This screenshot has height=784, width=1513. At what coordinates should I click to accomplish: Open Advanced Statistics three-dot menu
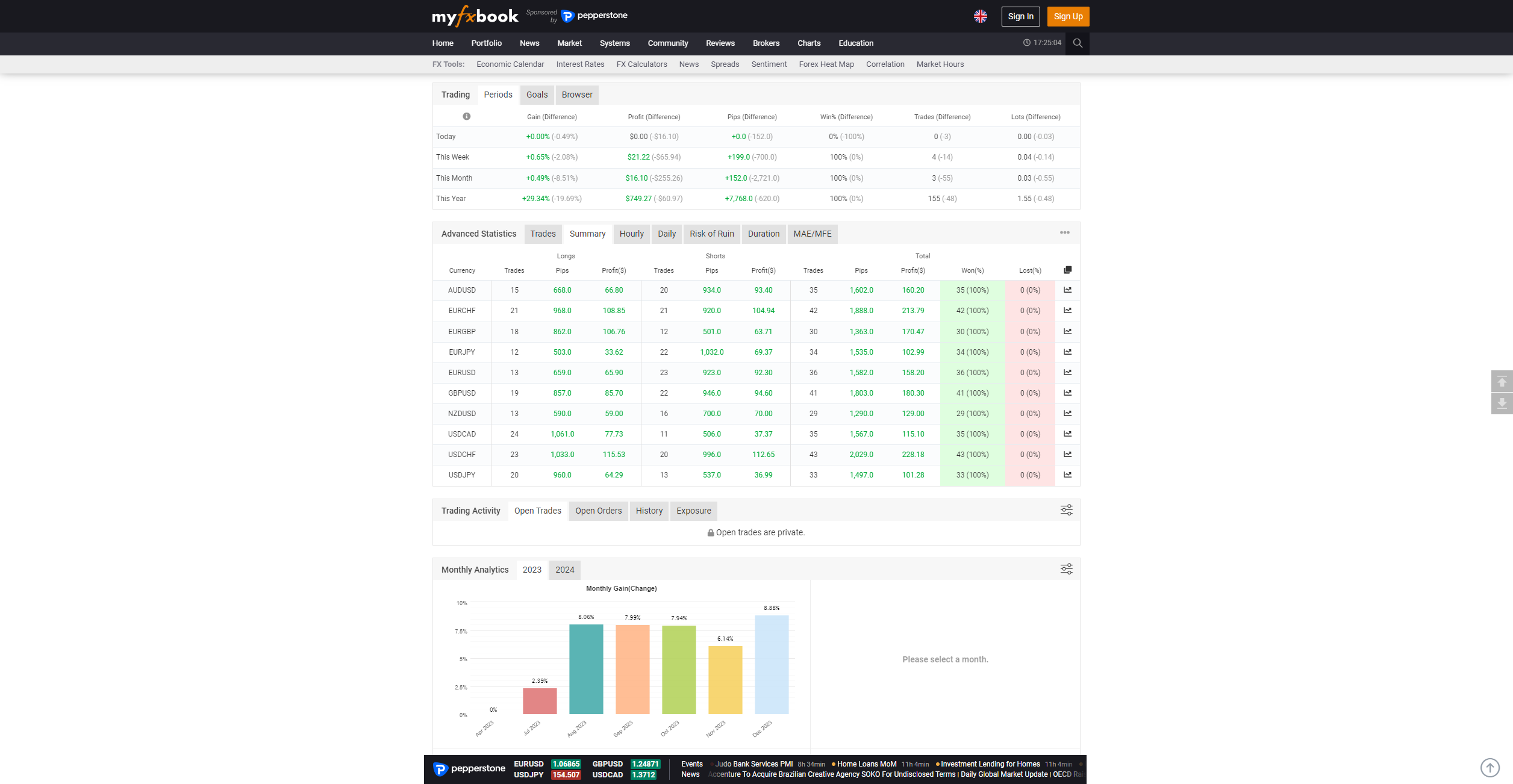pos(1065,232)
